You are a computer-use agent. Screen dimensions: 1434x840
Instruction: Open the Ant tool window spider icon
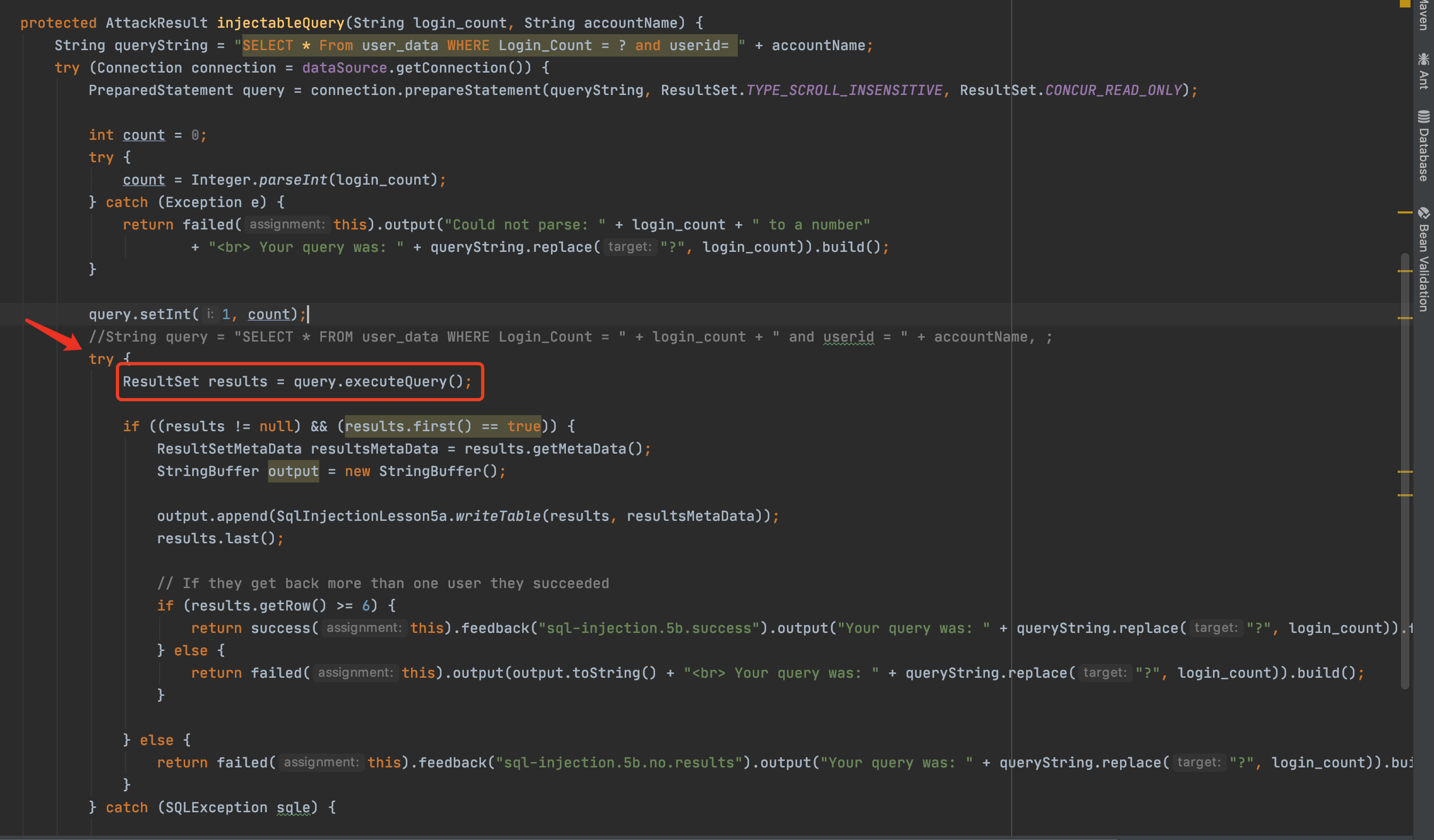coord(1423,59)
